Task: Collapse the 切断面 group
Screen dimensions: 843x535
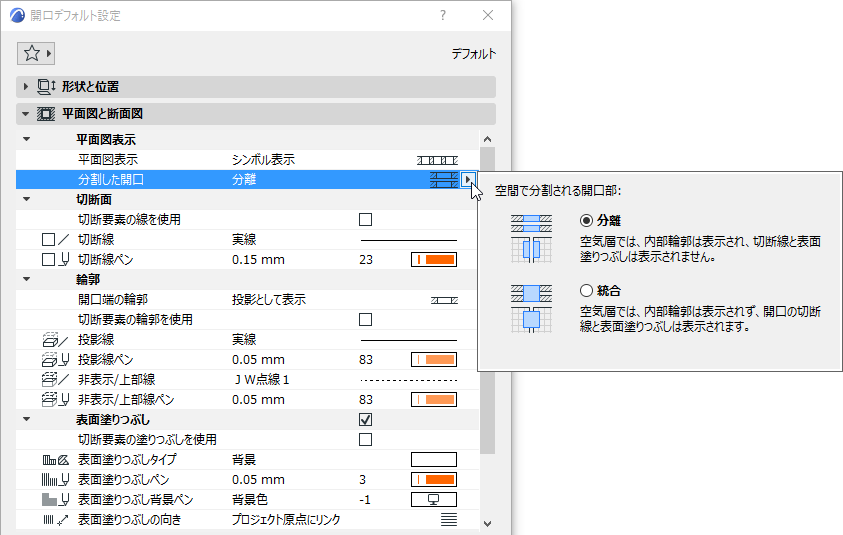Action: coord(26,199)
